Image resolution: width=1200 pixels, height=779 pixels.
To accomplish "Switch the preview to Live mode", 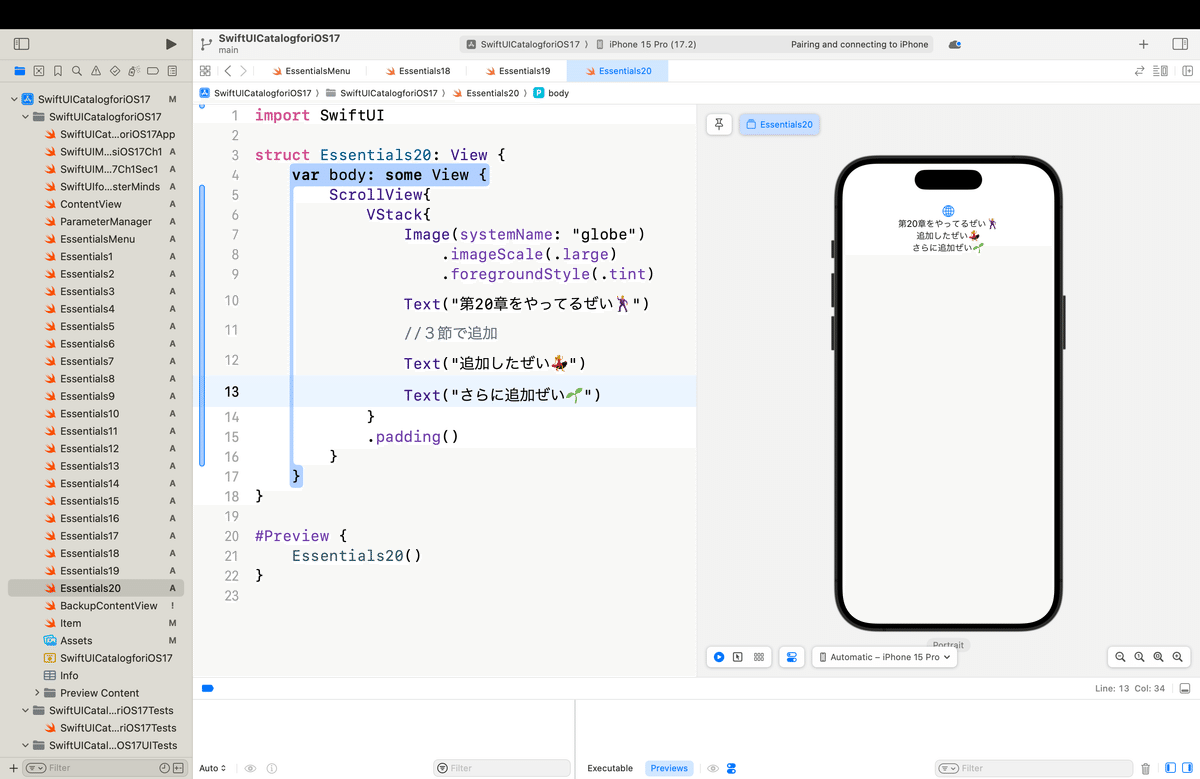I will point(719,657).
